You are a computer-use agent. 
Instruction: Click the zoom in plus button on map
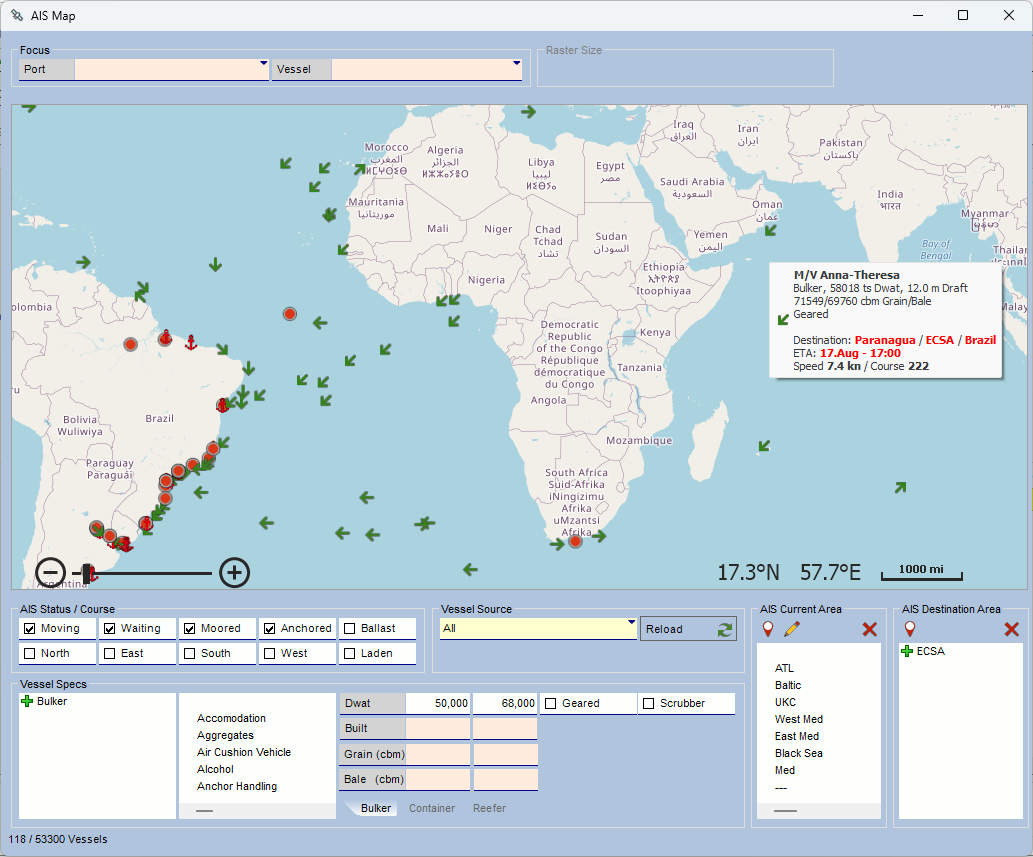pos(234,572)
